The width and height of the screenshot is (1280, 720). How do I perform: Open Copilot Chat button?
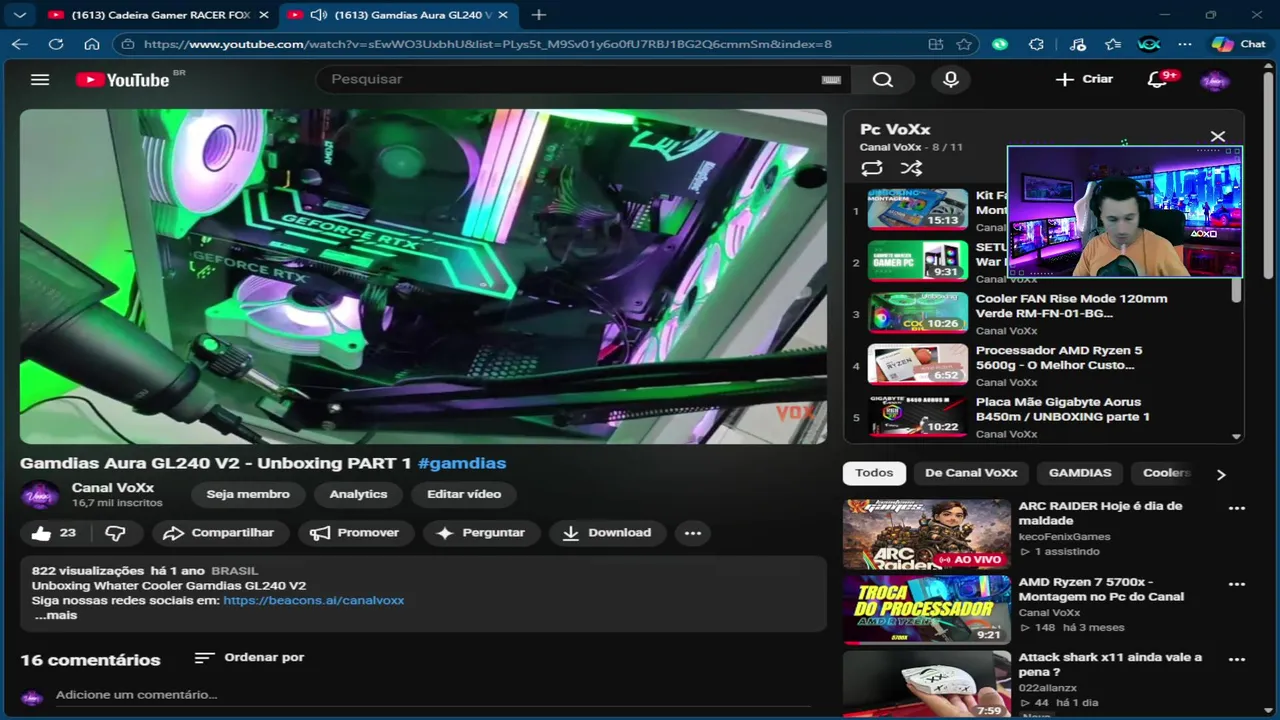pyautogui.click(x=1238, y=44)
